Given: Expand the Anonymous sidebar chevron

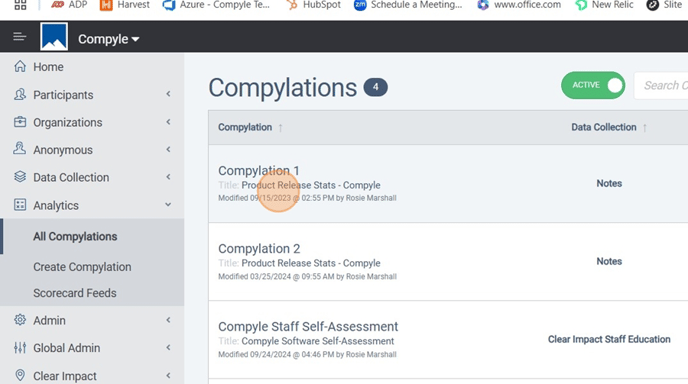Looking at the screenshot, I should point(168,150).
